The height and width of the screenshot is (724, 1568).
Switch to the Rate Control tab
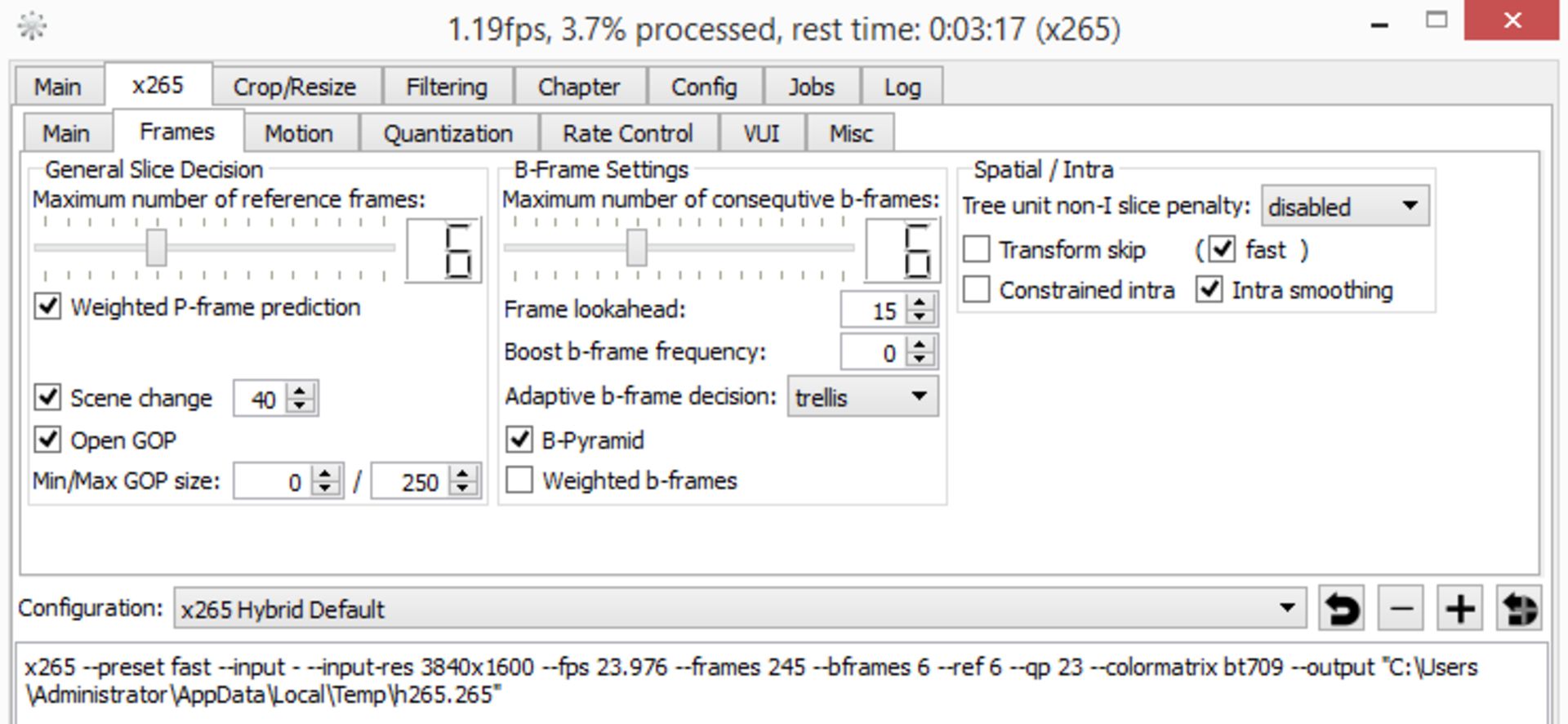[x=627, y=133]
